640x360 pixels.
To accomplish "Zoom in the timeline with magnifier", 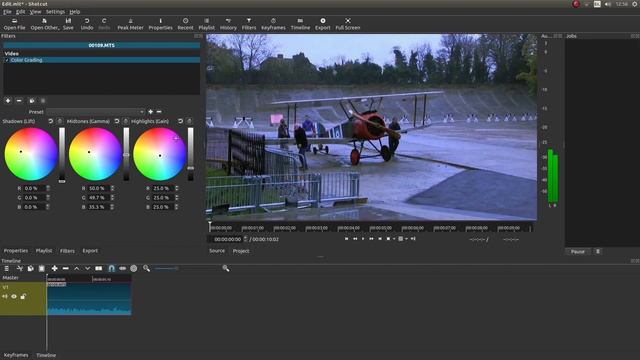I will [x=226, y=268].
